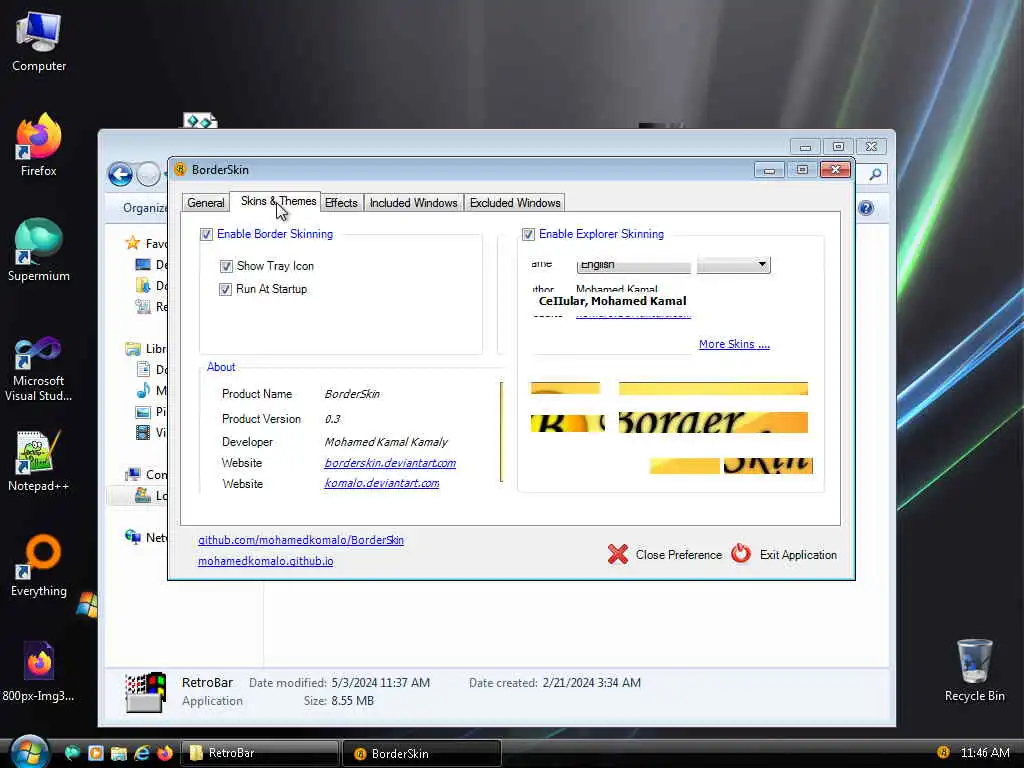Click the BorderSkin tray icon

coord(943,752)
